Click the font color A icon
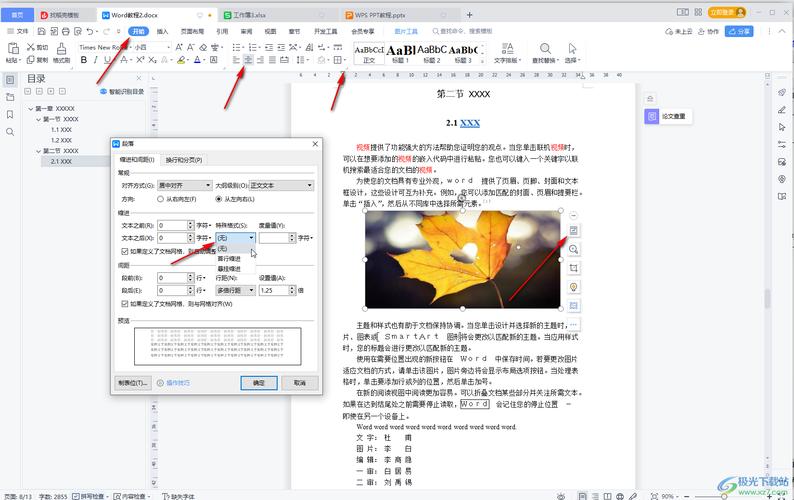This screenshot has height=500, width=794. coord(197,60)
